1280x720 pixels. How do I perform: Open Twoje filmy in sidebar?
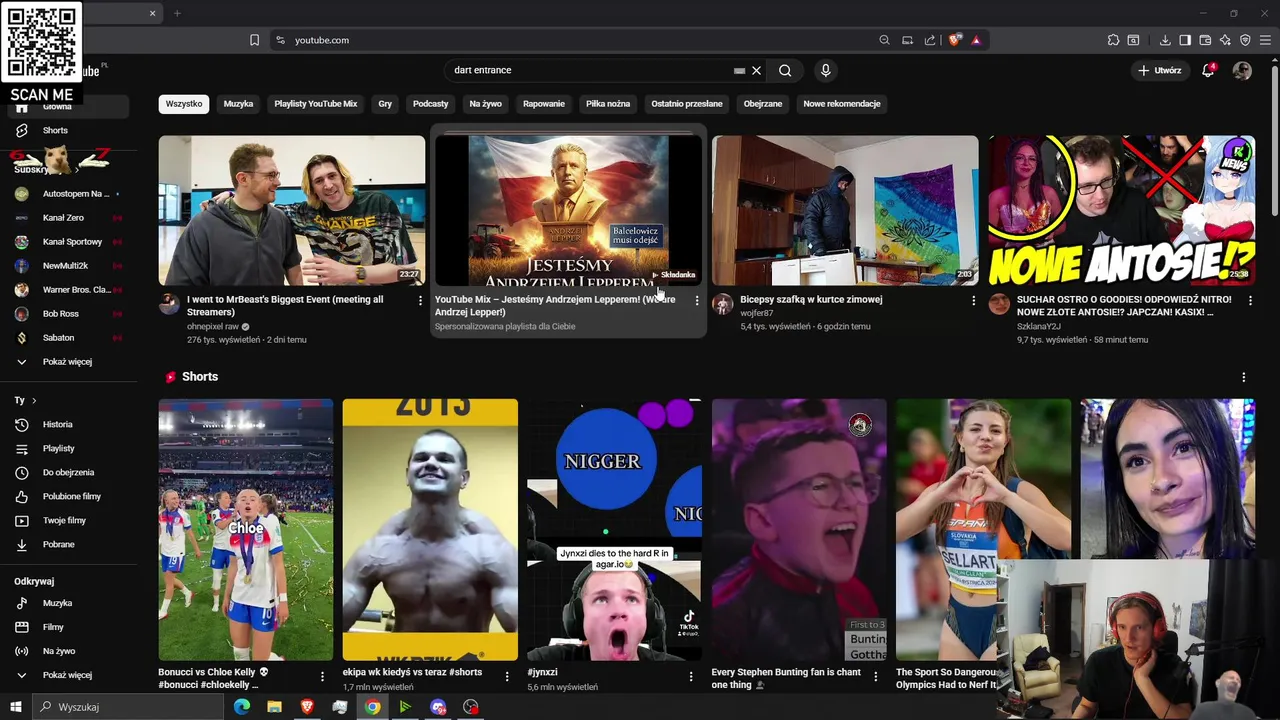(x=64, y=520)
